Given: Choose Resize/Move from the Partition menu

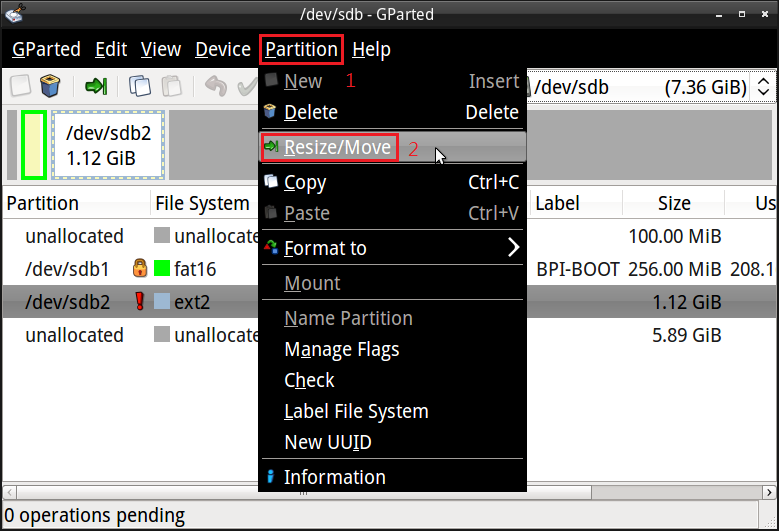Looking at the screenshot, I should click(x=337, y=148).
